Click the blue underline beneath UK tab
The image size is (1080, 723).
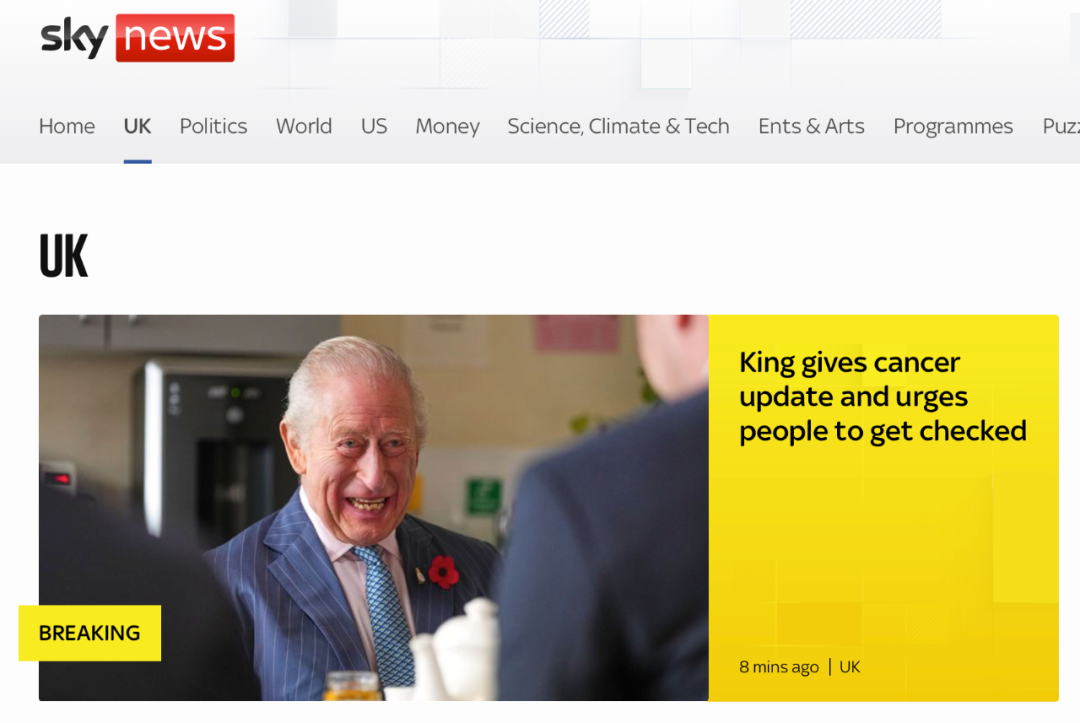(x=137, y=161)
